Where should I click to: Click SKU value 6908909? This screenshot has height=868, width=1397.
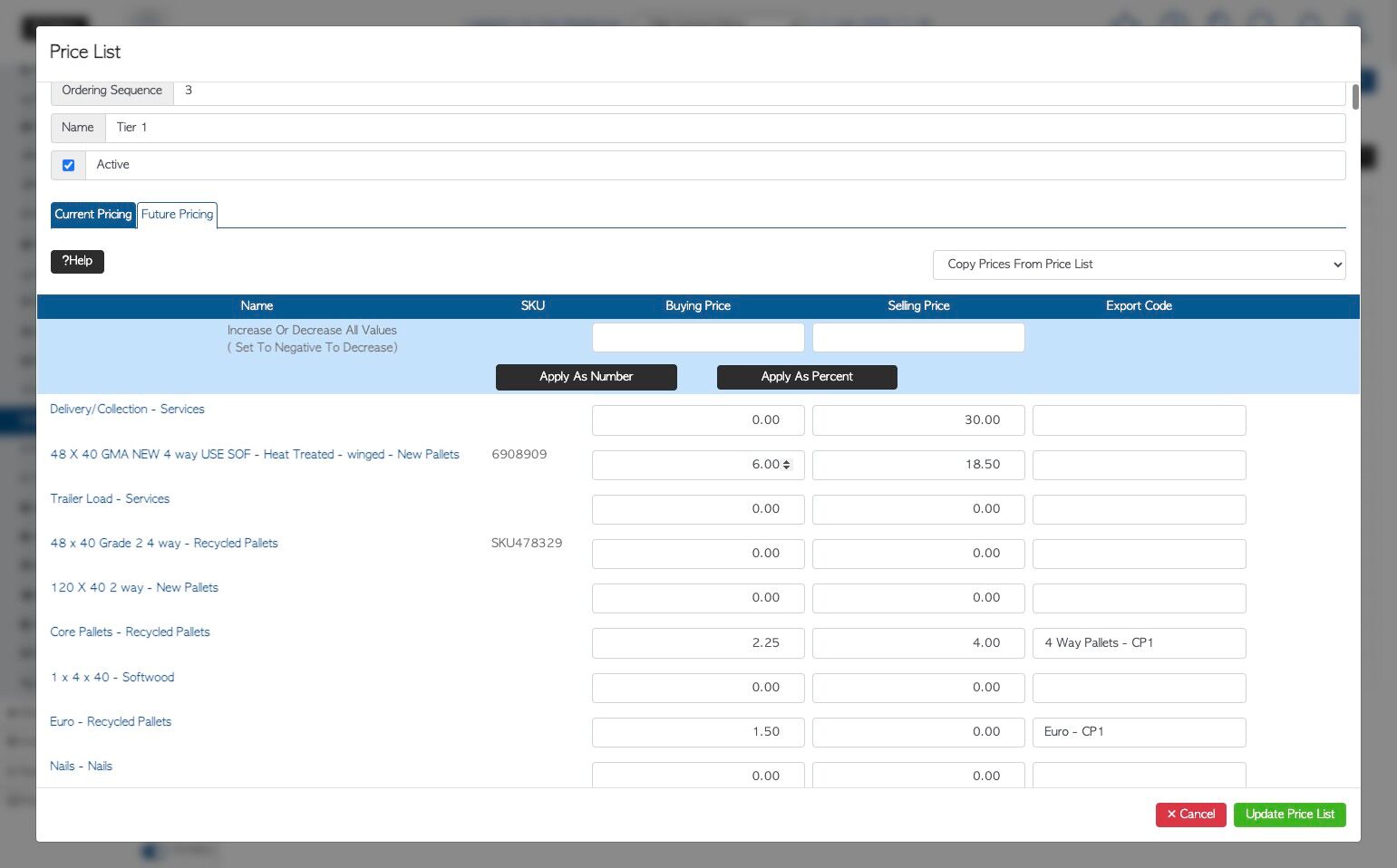(519, 455)
